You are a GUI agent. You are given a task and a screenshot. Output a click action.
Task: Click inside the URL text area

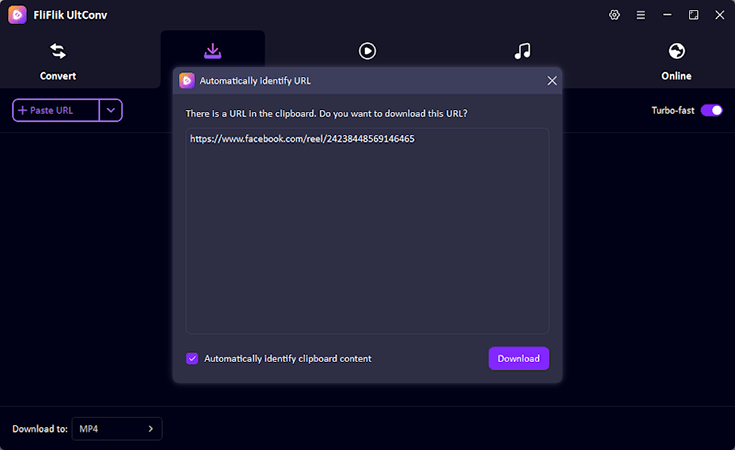pyautogui.click(x=367, y=231)
